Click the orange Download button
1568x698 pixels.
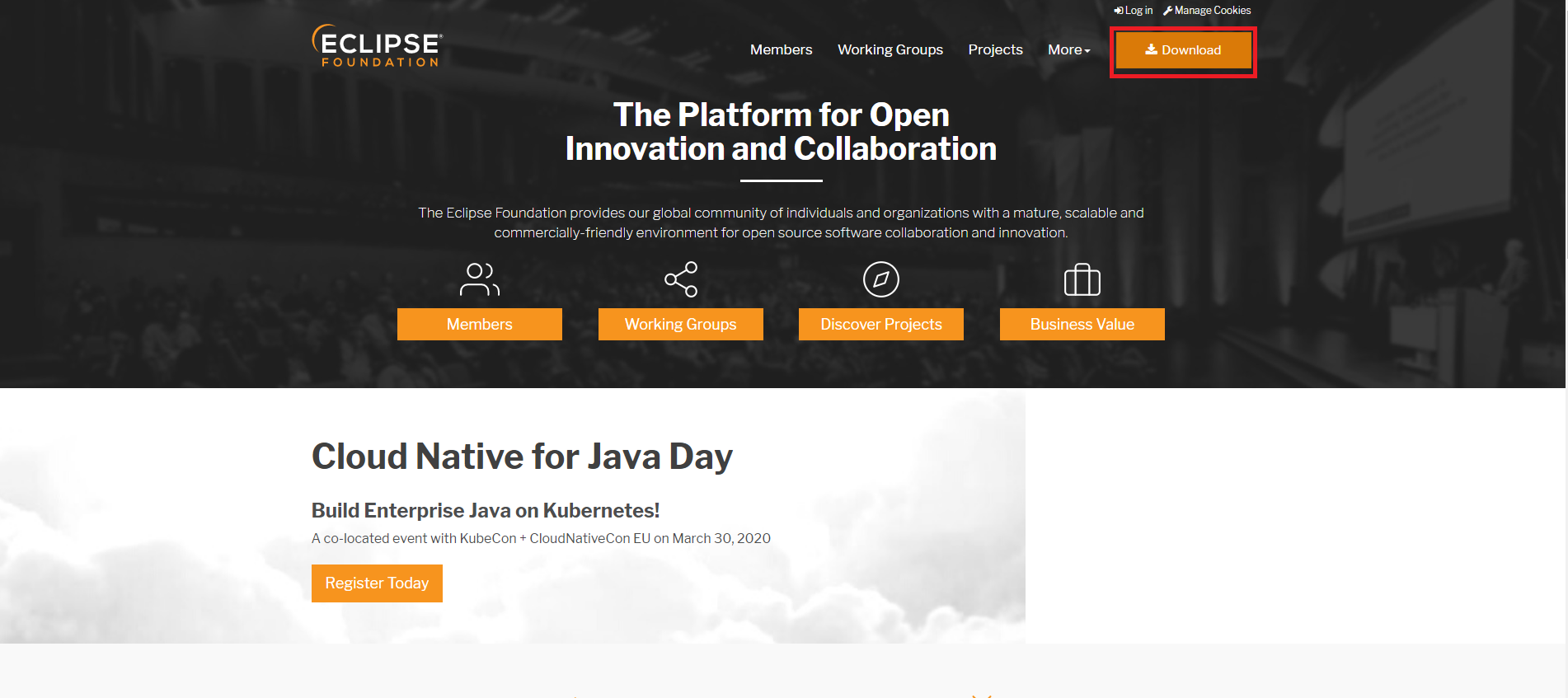(1183, 50)
